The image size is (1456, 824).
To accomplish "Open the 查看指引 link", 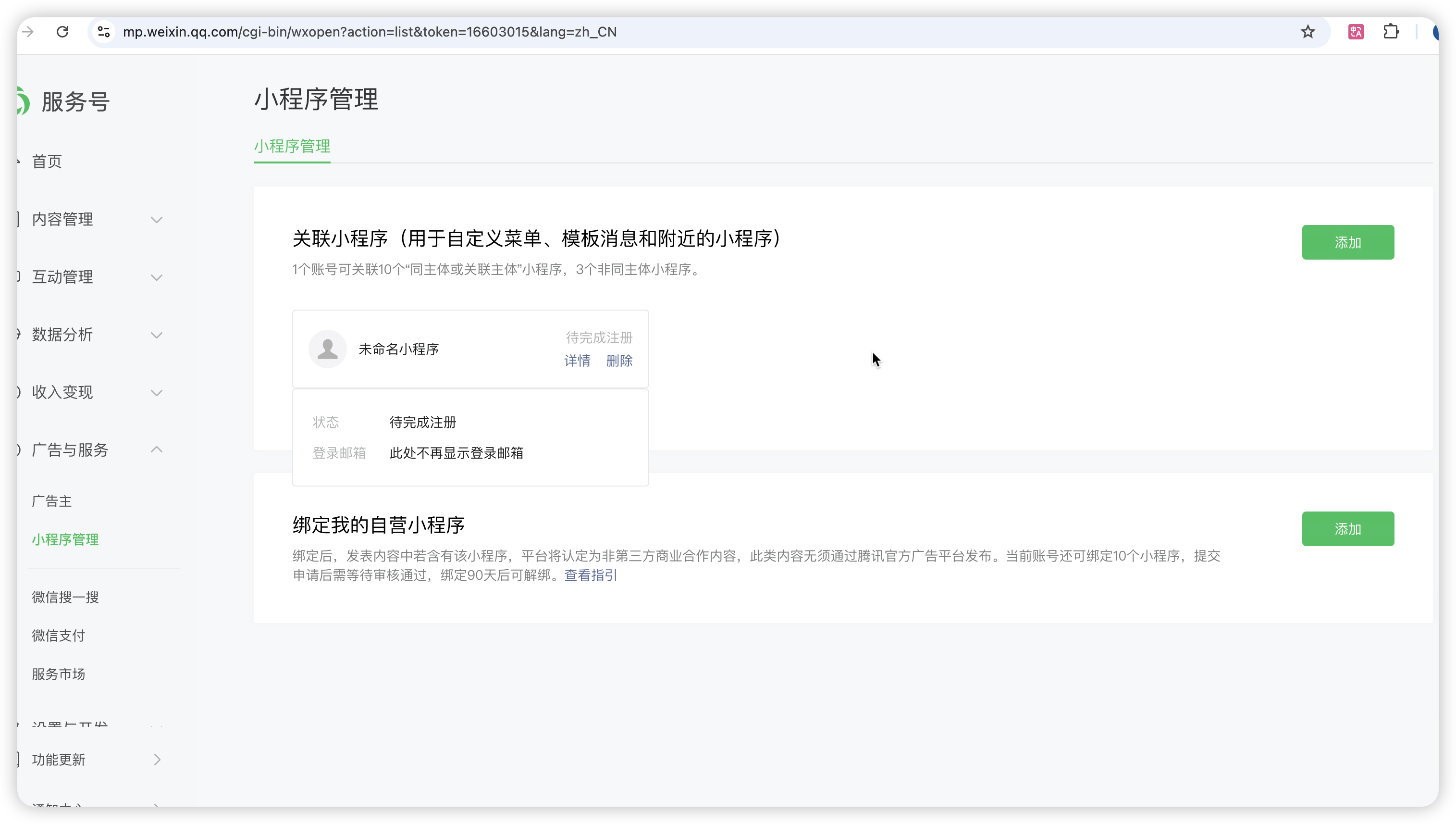I will (x=590, y=575).
